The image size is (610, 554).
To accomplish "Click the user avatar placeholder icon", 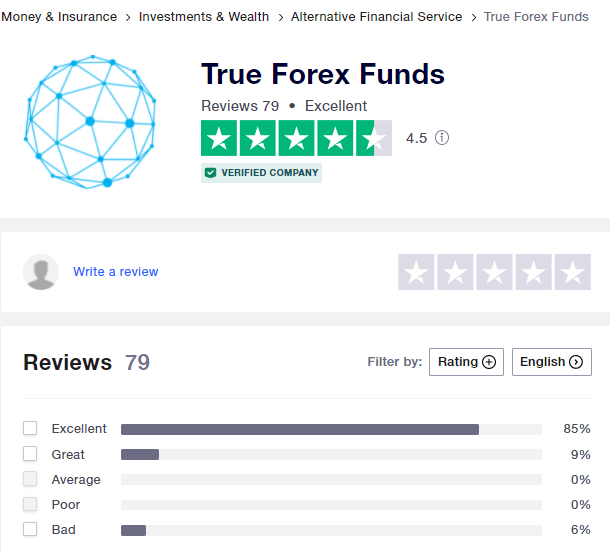I will [42, 272].
